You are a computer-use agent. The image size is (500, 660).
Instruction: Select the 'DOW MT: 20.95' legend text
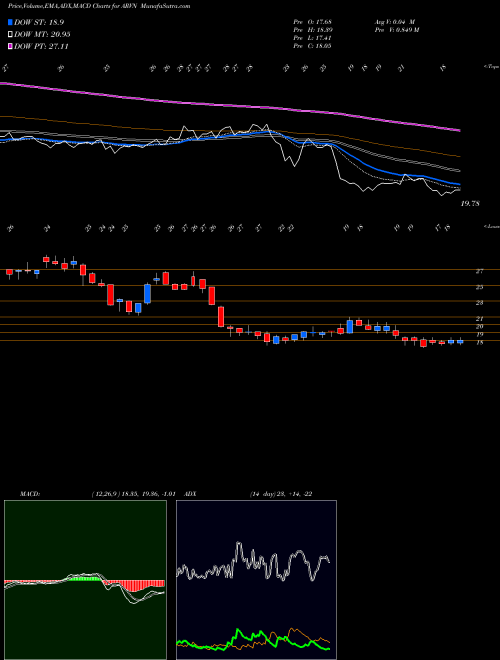click(42, 35)
